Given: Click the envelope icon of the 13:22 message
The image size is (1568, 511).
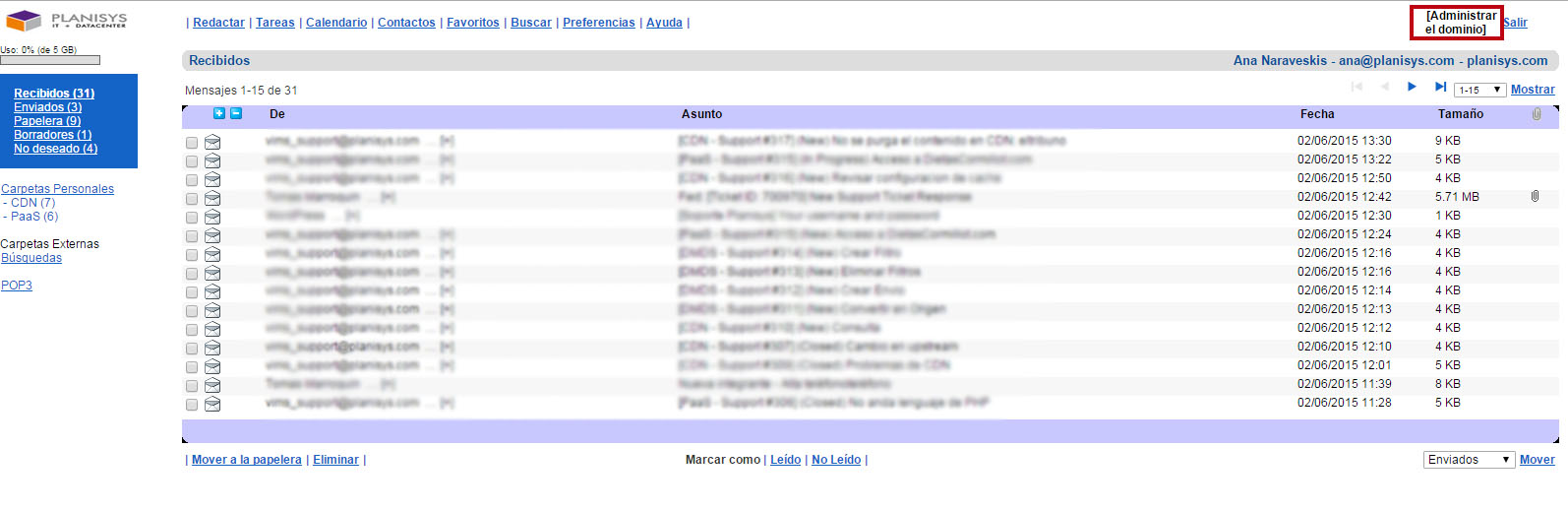Looking at the screenshot, I should (212, 160).
